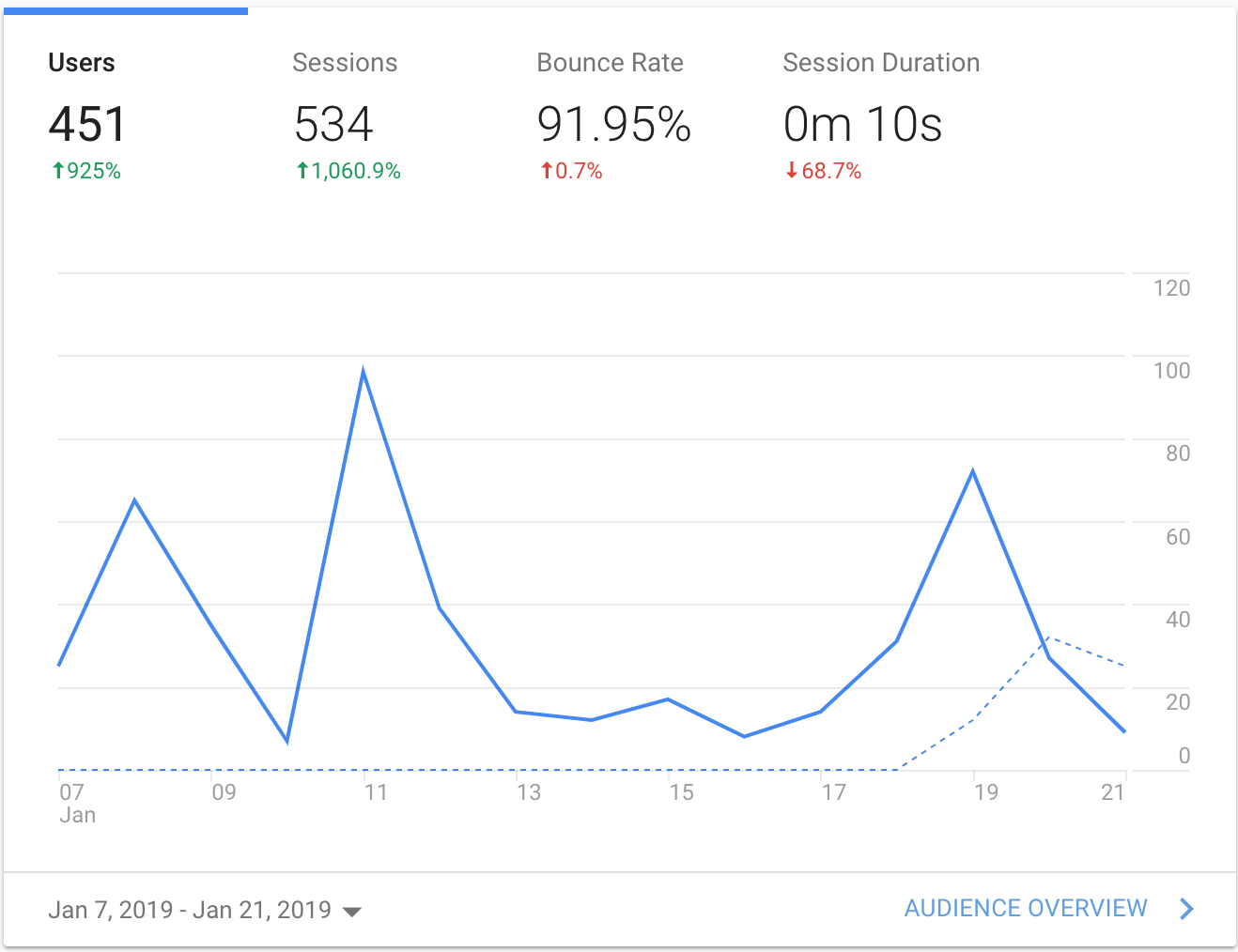The image size is (1238, 952).
Task: Click the 91.95% bounce rate value
Action: click(x=614, y=124)
